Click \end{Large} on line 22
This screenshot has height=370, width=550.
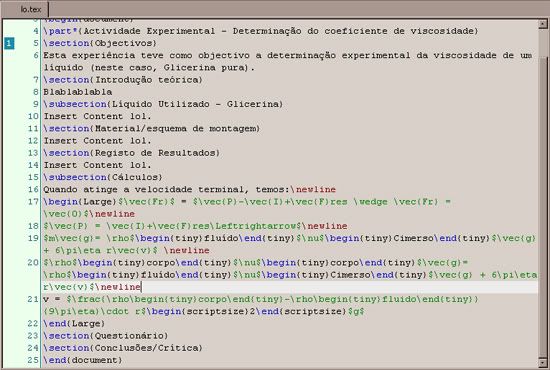[74, 324]
